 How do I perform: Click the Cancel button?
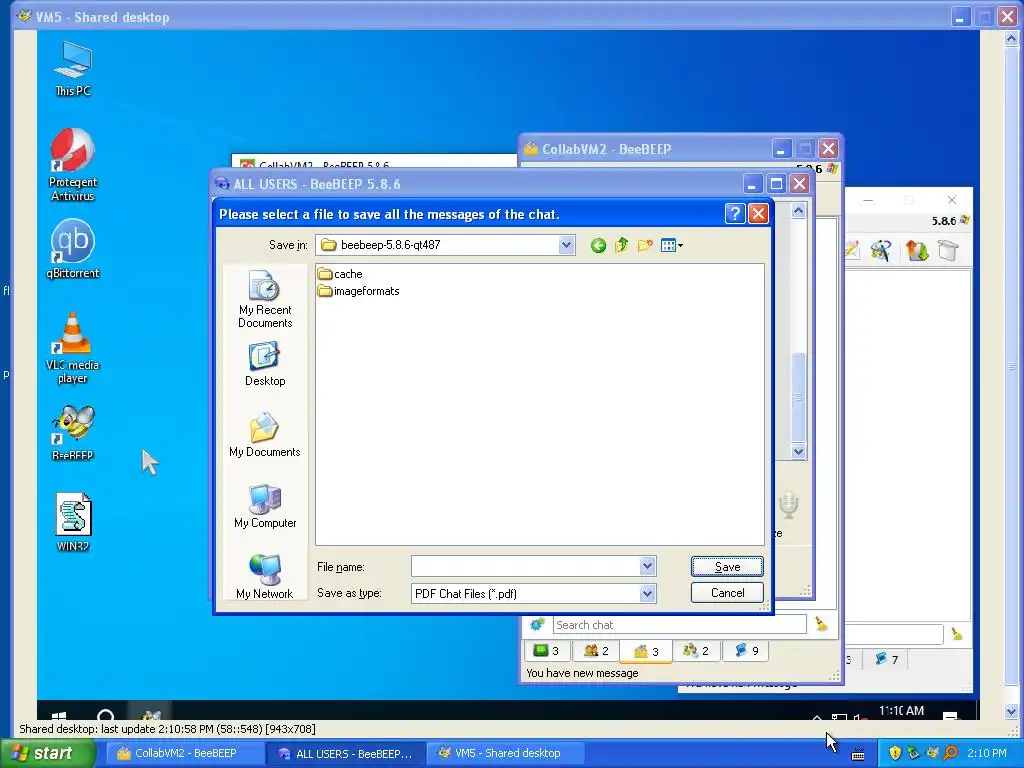pyautogui.click(x=727, y=593)
